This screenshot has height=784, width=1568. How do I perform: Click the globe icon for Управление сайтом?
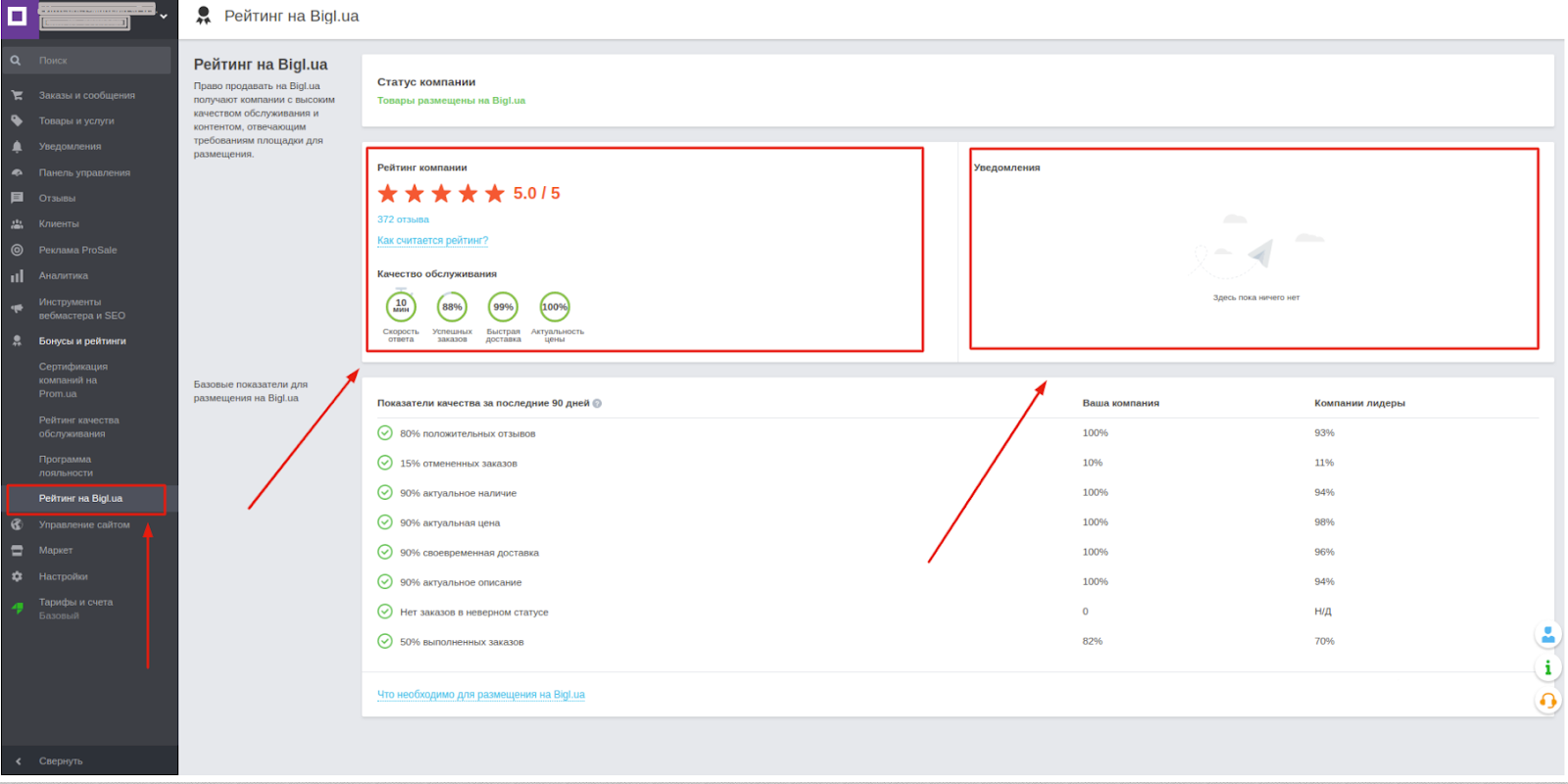coord(17,524)
